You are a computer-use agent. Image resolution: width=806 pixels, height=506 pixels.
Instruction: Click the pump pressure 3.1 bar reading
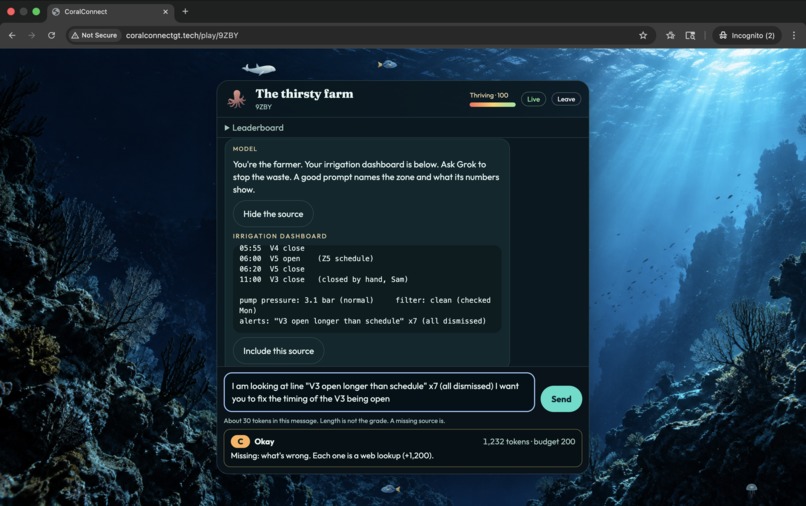point(306,300)
